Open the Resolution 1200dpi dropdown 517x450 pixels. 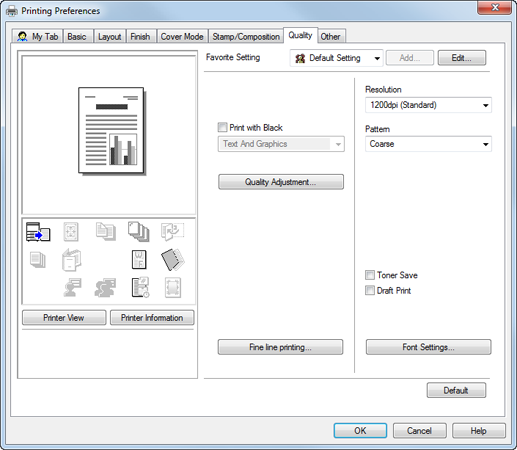pyautogui.click(x=428, y=105)
